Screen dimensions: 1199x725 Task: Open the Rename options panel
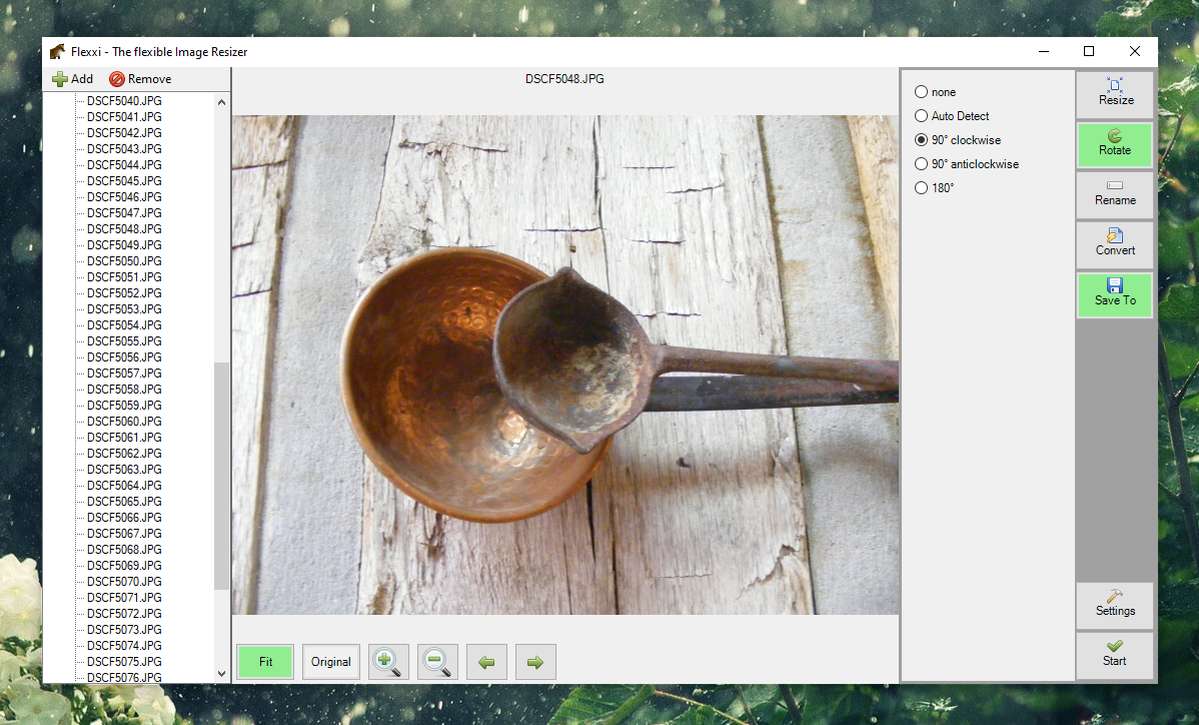click(x=1115, y=195)
